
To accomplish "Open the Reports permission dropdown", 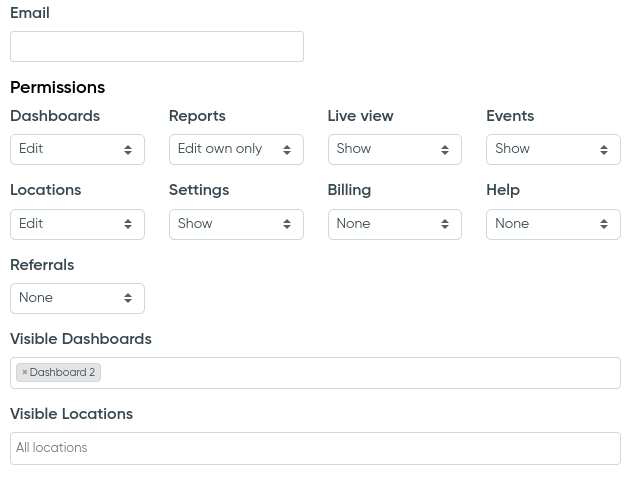I will (236, 150).
